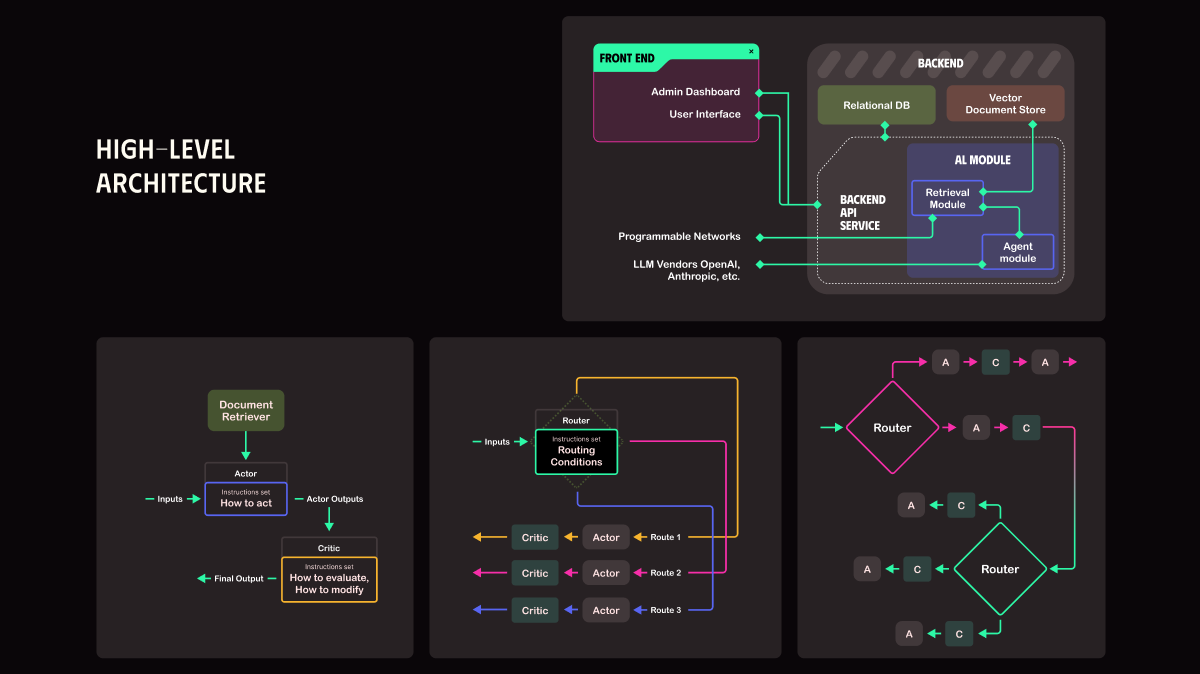Select User Interface in the Front End panel
The width and height of the screenshot is (1200, 674).
[x=704, y=114]
